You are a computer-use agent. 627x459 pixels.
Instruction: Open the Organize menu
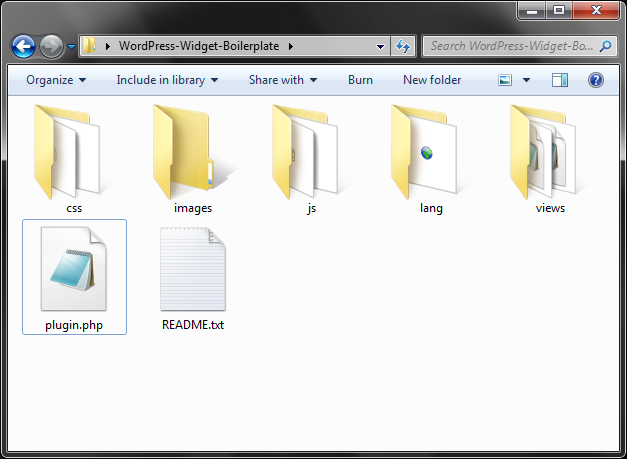coord(56,80)
